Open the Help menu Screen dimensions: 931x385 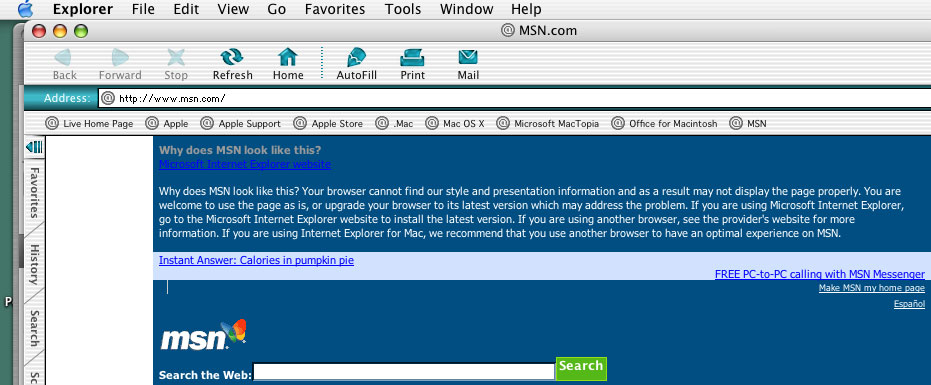[x=526, y=9]
